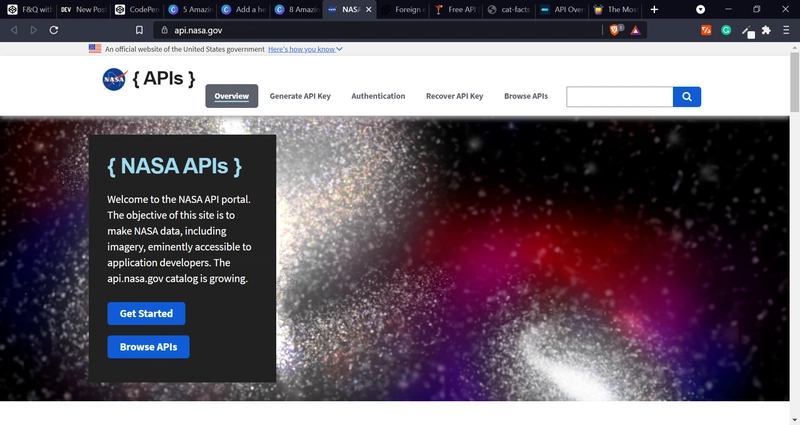Image resolution: width=800 pixels, height=425 pixels.
Task: Click the page vertical scrollbar thumb
Action: (794, 82)
